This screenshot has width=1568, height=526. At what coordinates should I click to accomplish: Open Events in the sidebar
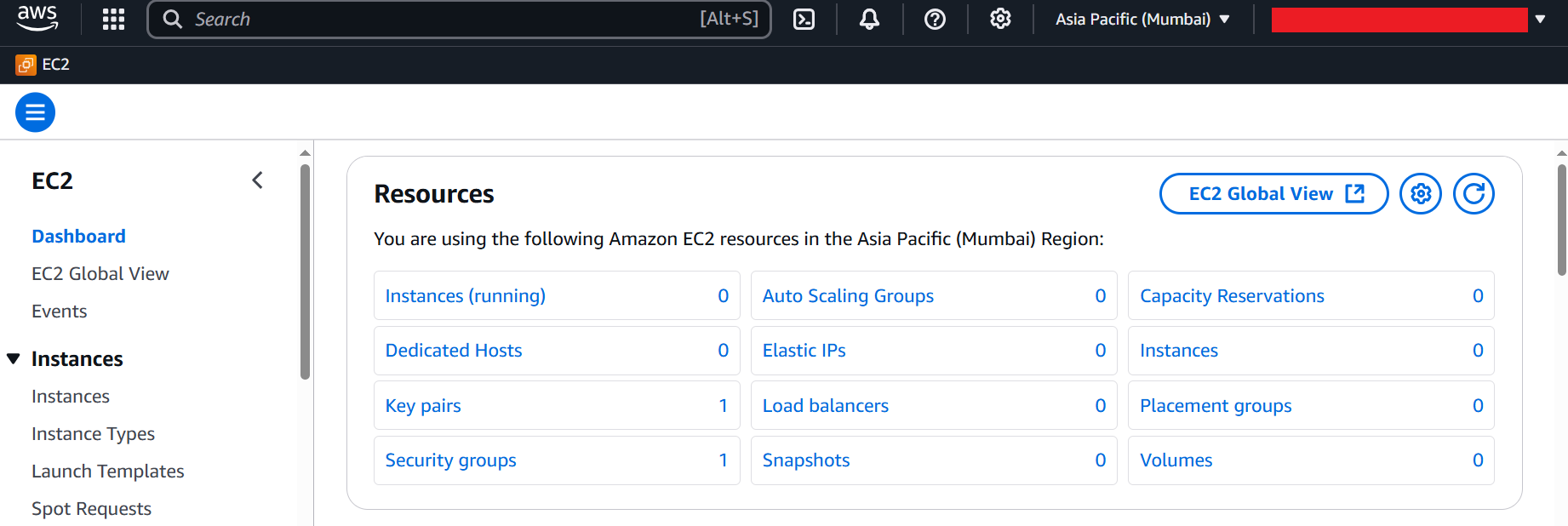click(x=60, y=312)
